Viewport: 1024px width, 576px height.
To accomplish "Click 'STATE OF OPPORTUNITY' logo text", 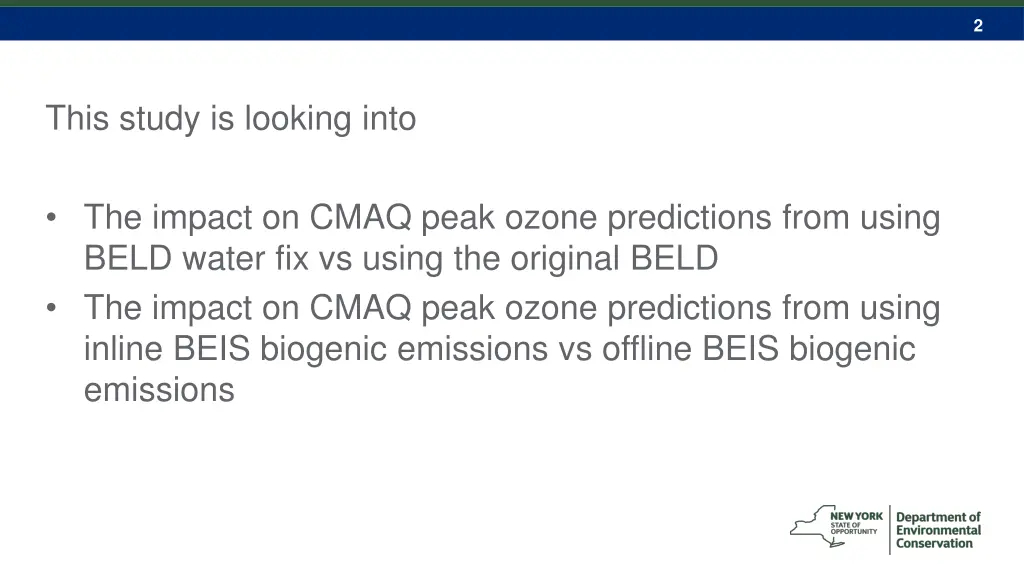I will [854, 528].
